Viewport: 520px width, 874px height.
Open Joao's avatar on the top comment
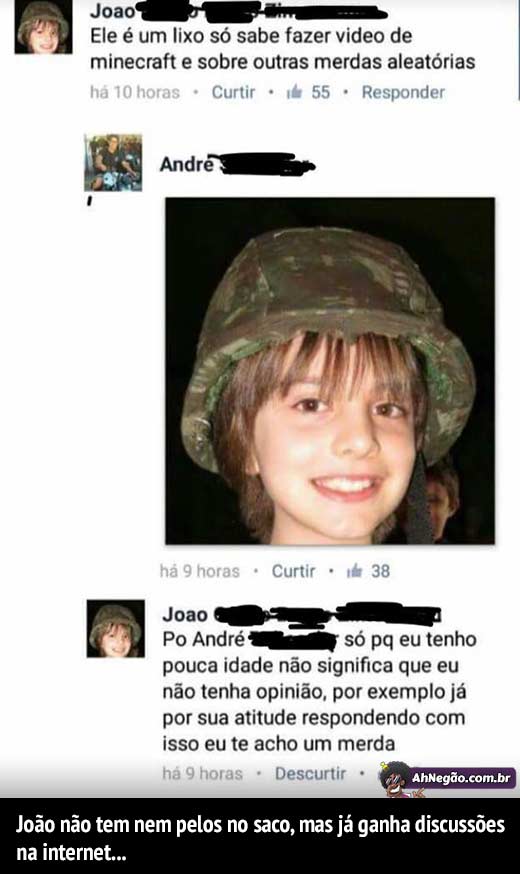coord(43,27)
